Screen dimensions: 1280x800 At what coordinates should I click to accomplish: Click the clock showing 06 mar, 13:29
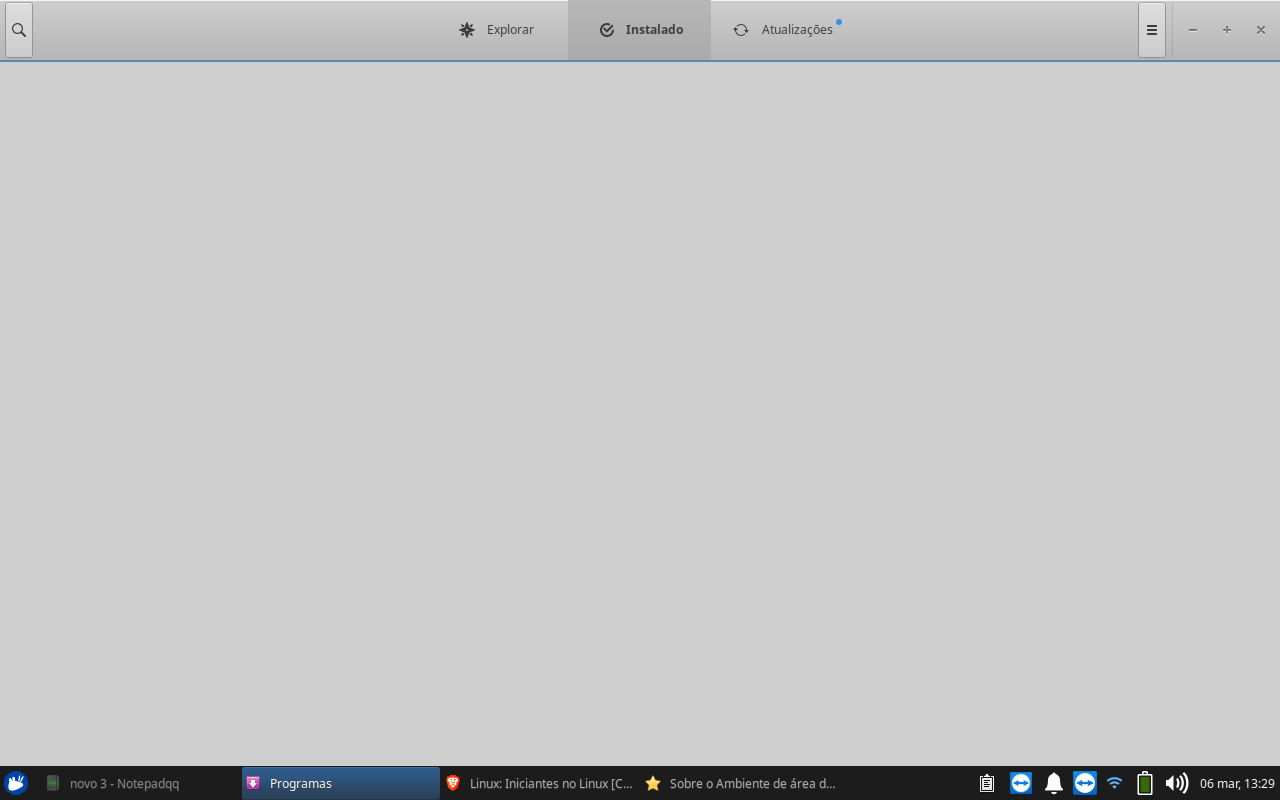1237,783
